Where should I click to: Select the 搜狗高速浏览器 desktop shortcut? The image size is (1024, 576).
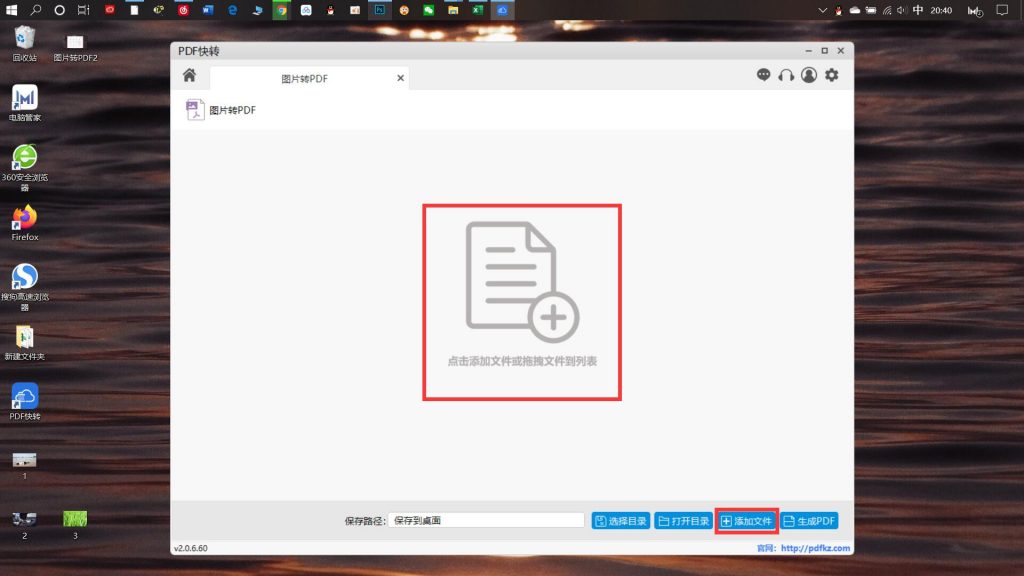[x=25, y=287]
